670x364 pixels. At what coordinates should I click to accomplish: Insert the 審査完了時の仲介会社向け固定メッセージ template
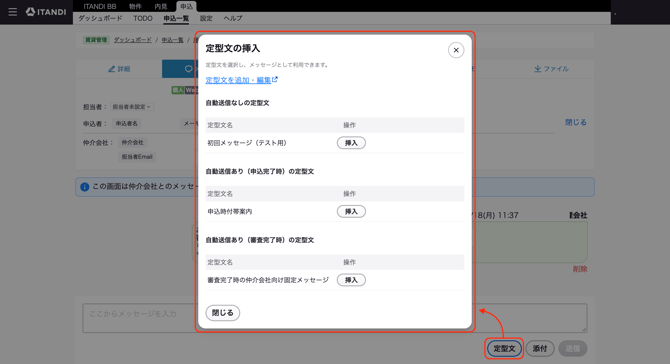click(x=351, y=280)
